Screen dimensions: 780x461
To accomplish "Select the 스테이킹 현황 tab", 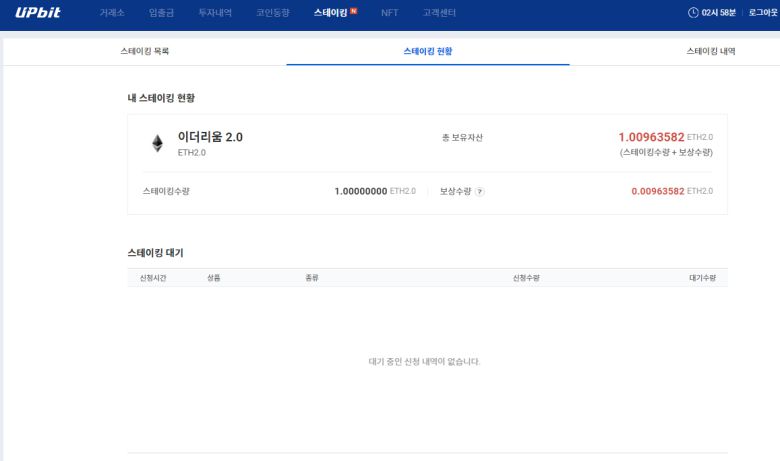I will click(428, 51).
